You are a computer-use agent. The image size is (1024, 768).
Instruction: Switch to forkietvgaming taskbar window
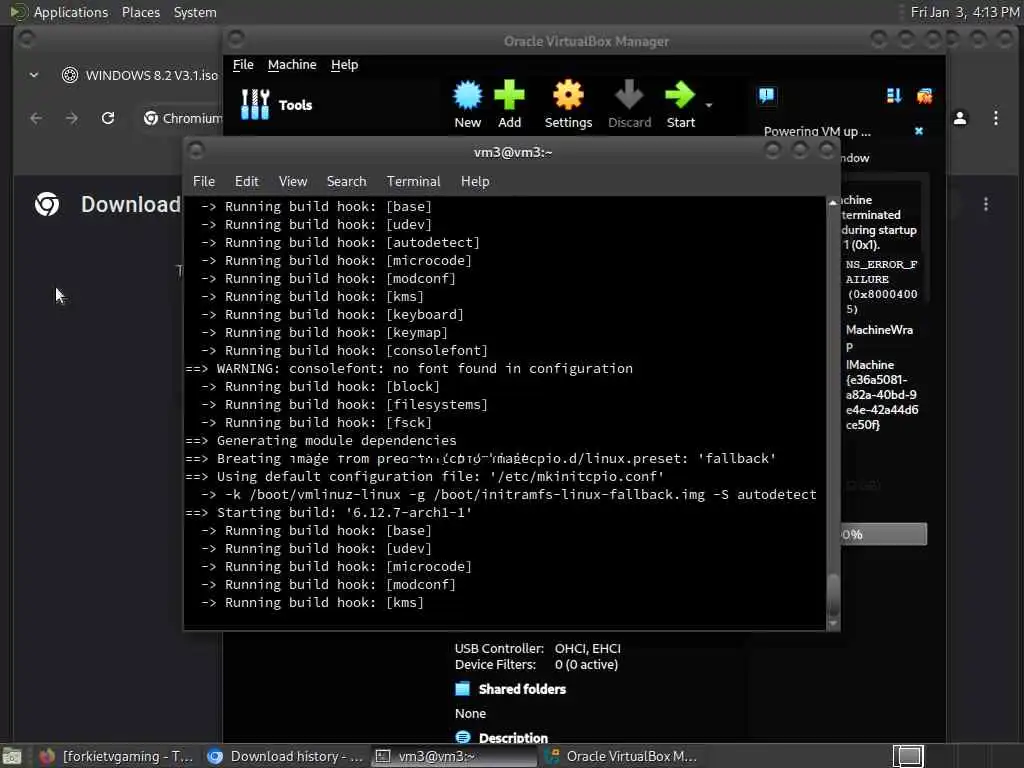pos(116,756)
